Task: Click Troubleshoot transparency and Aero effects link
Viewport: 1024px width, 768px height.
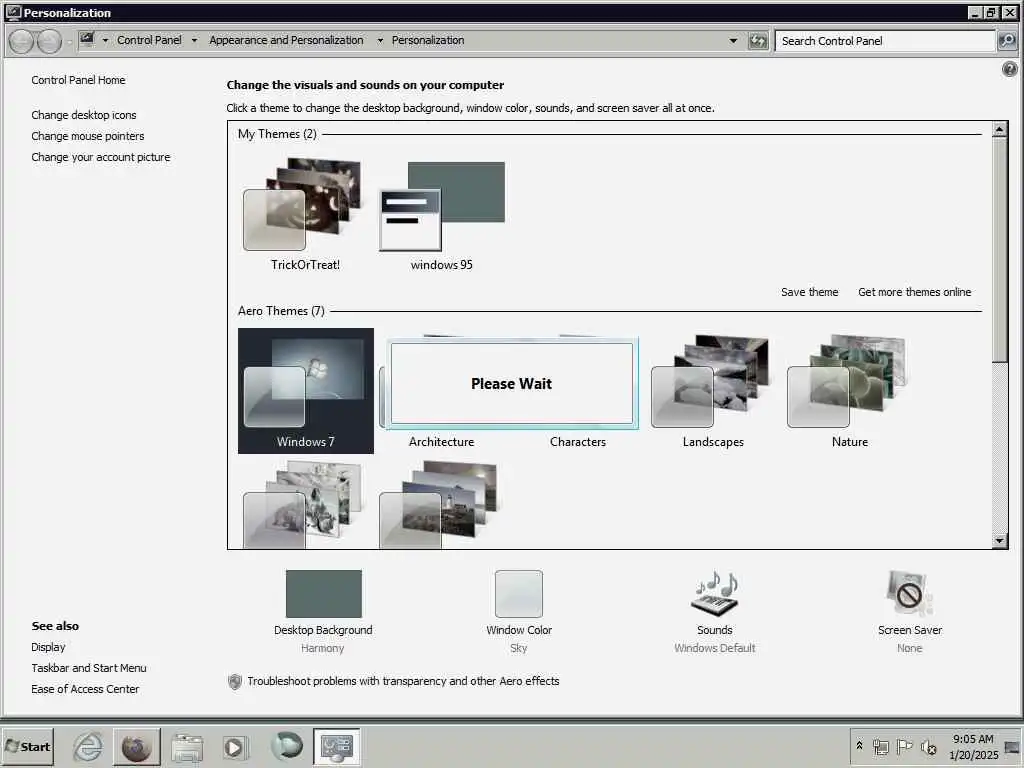Action: pos(403,681)
